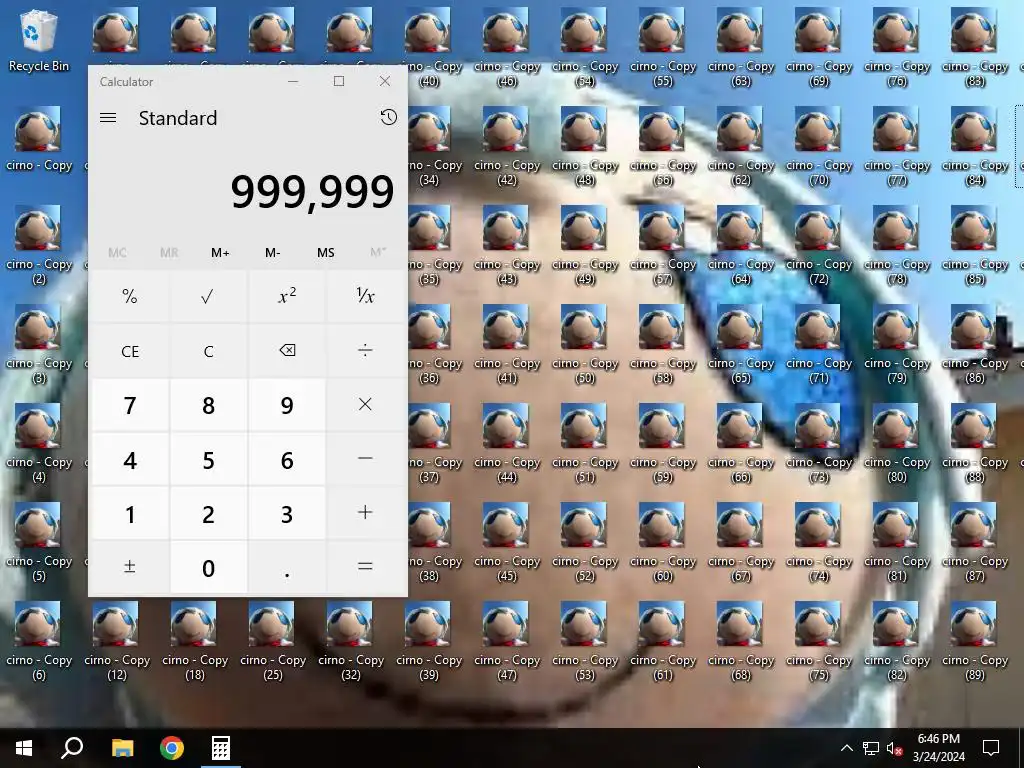This screenshot has width=1024, height=768.
Task: Open File Explorer from the taskbar
Action: (122, 748)
